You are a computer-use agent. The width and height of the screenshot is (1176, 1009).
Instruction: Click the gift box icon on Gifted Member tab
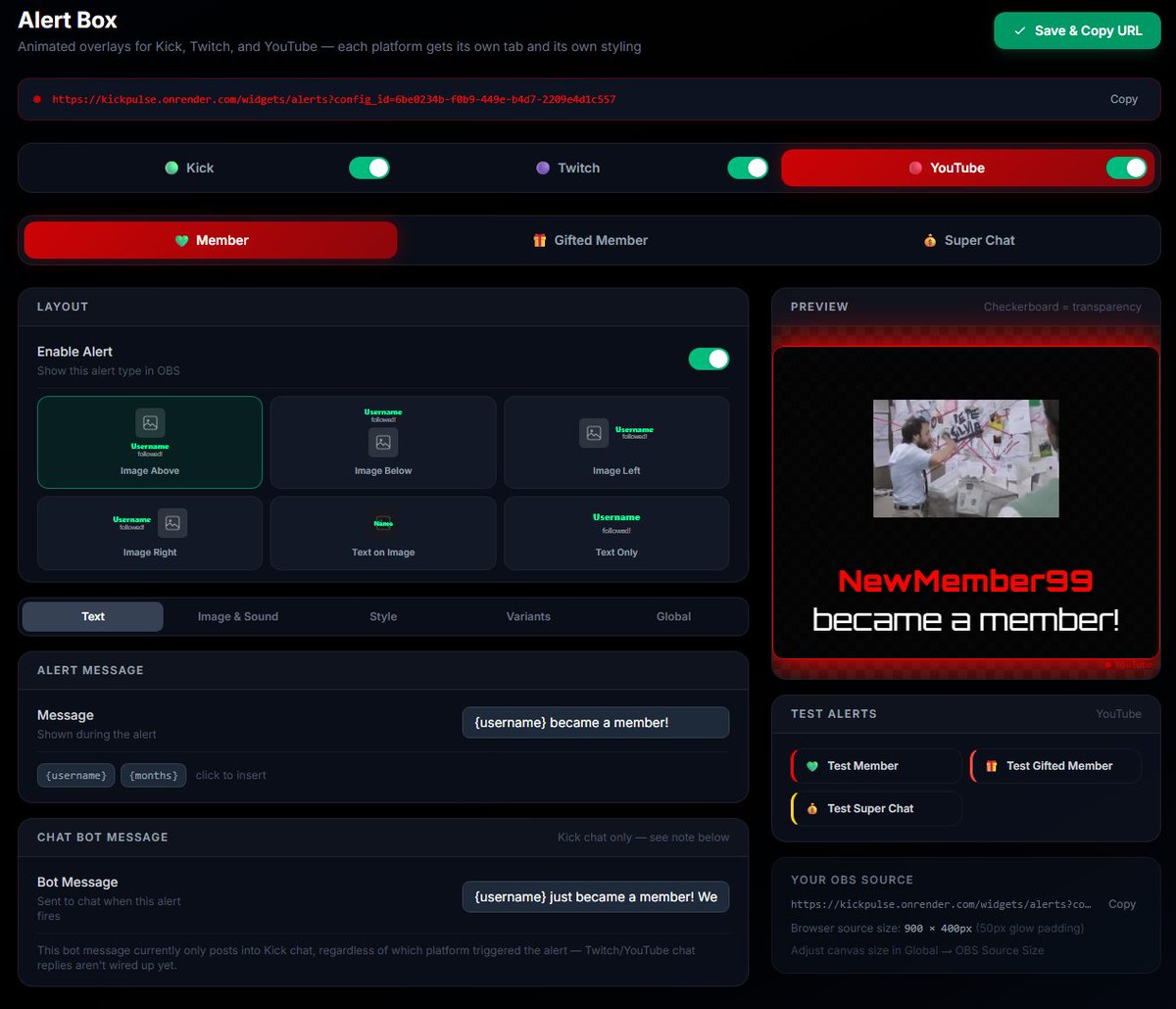(x=539, y=240)
